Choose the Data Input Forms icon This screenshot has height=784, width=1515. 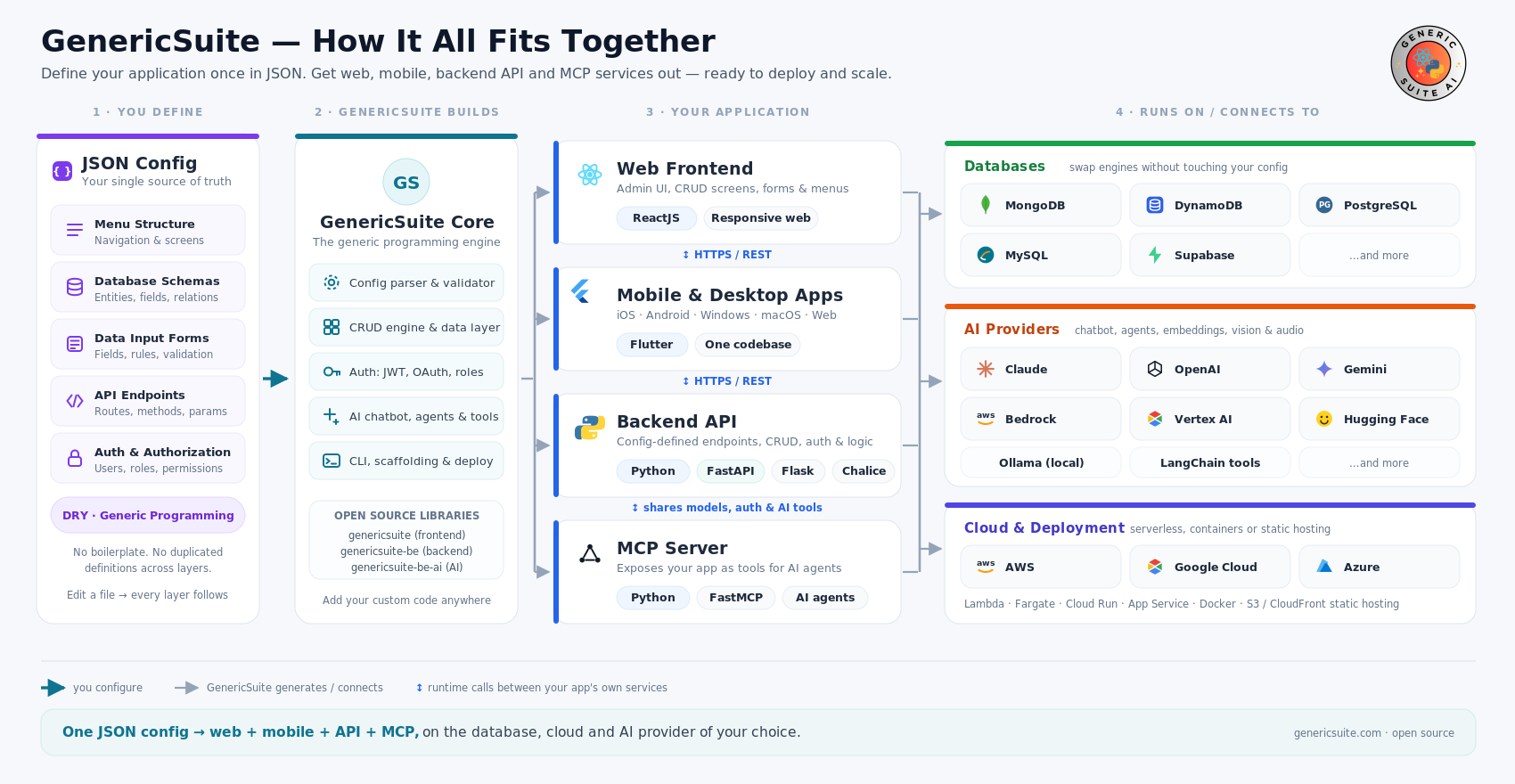tap(75, 344)
